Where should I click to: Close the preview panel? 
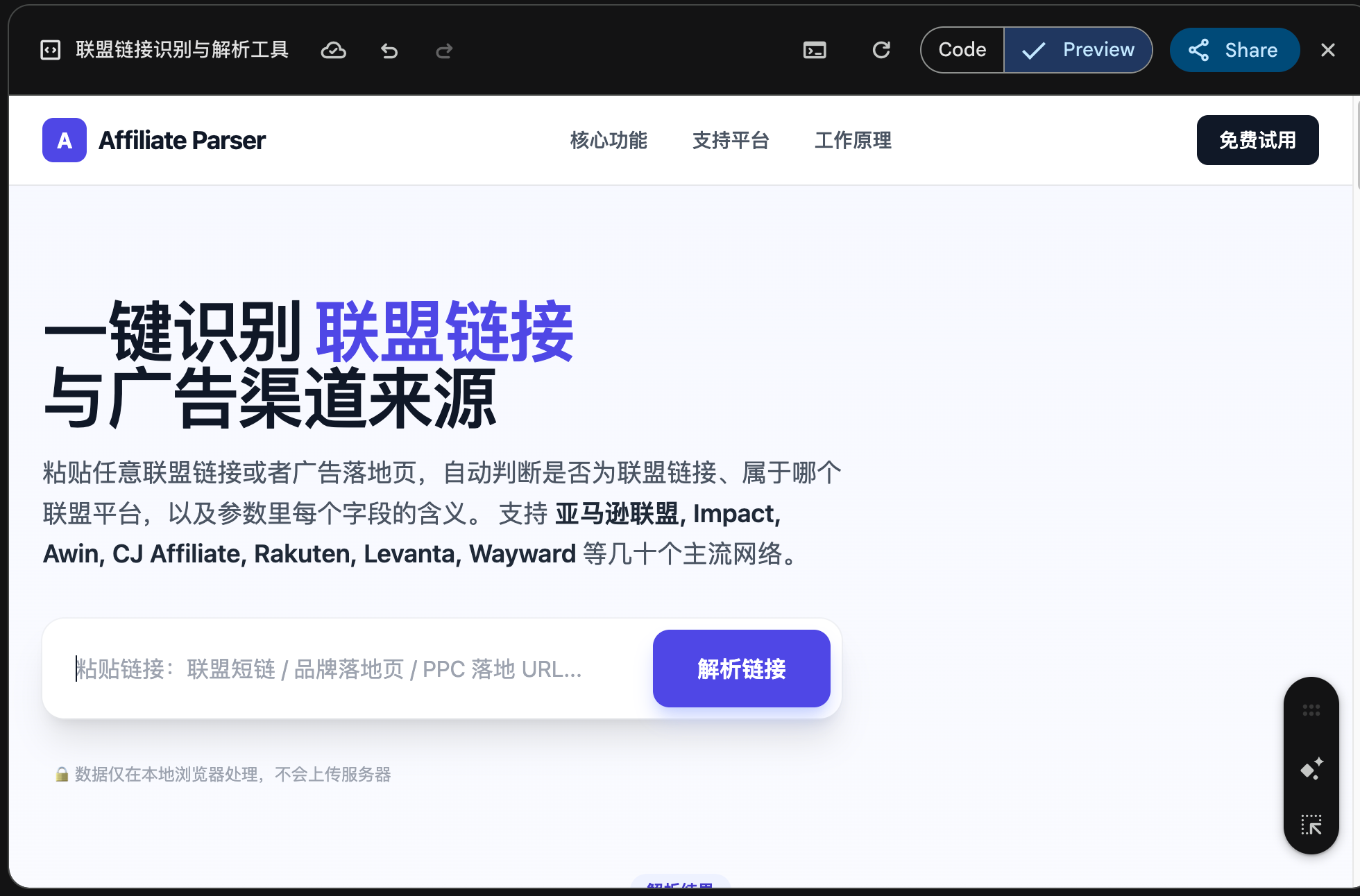(1328, 50)
